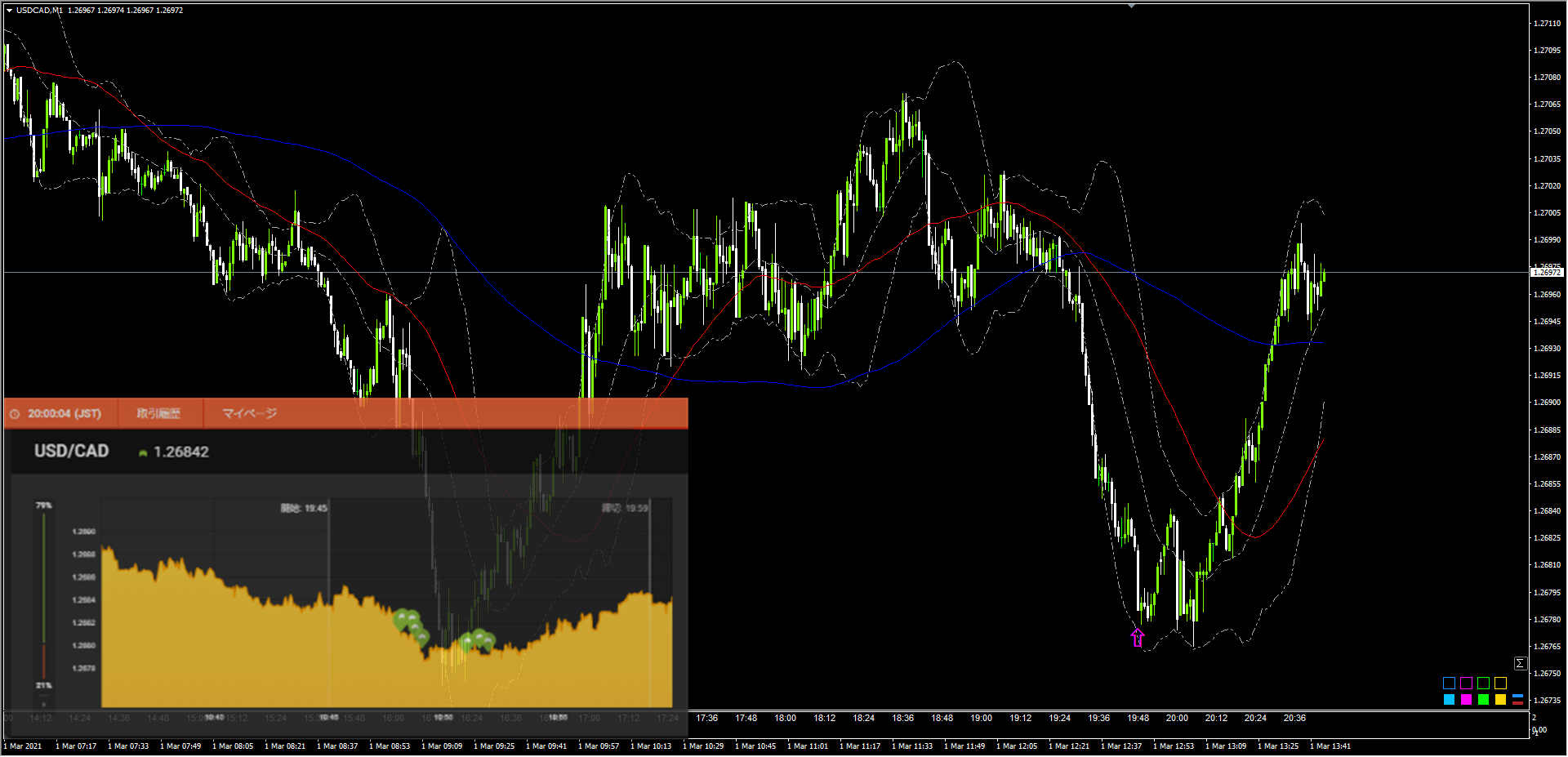
Task: Click the green up-arrow beside 1.26842
Action: pos(143,453)
